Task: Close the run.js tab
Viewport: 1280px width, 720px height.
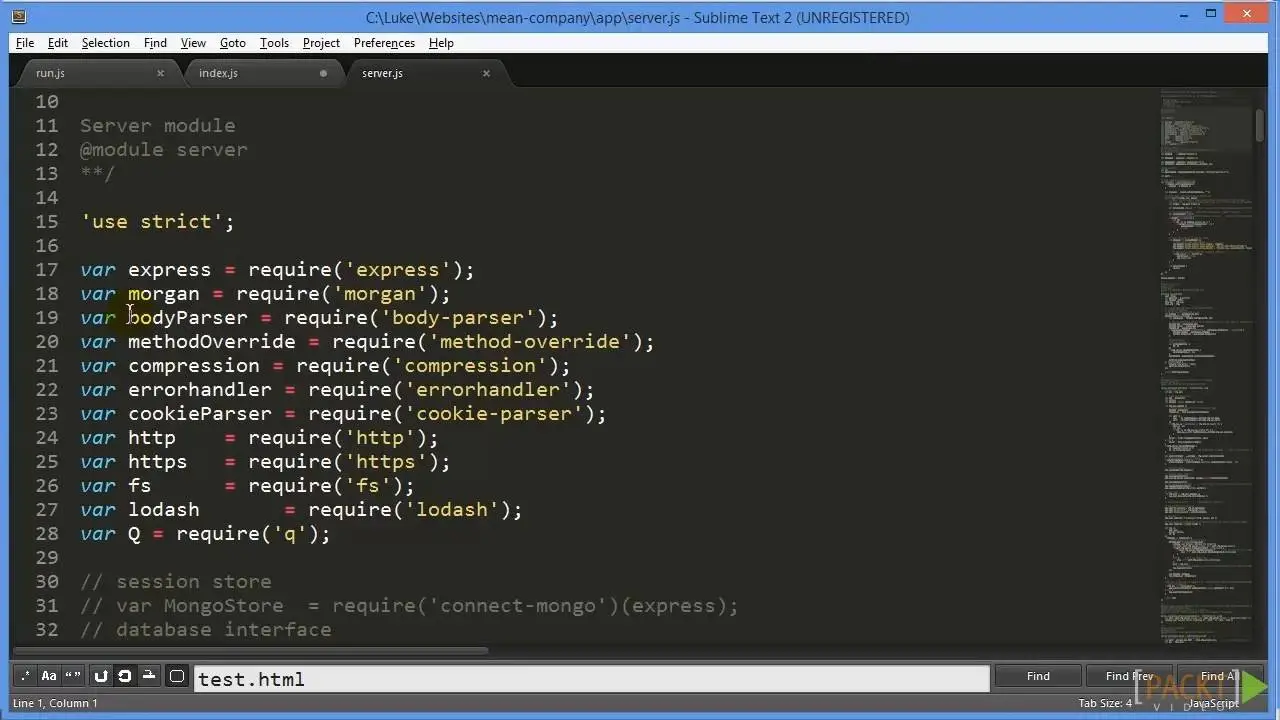Action: (161, 73)
